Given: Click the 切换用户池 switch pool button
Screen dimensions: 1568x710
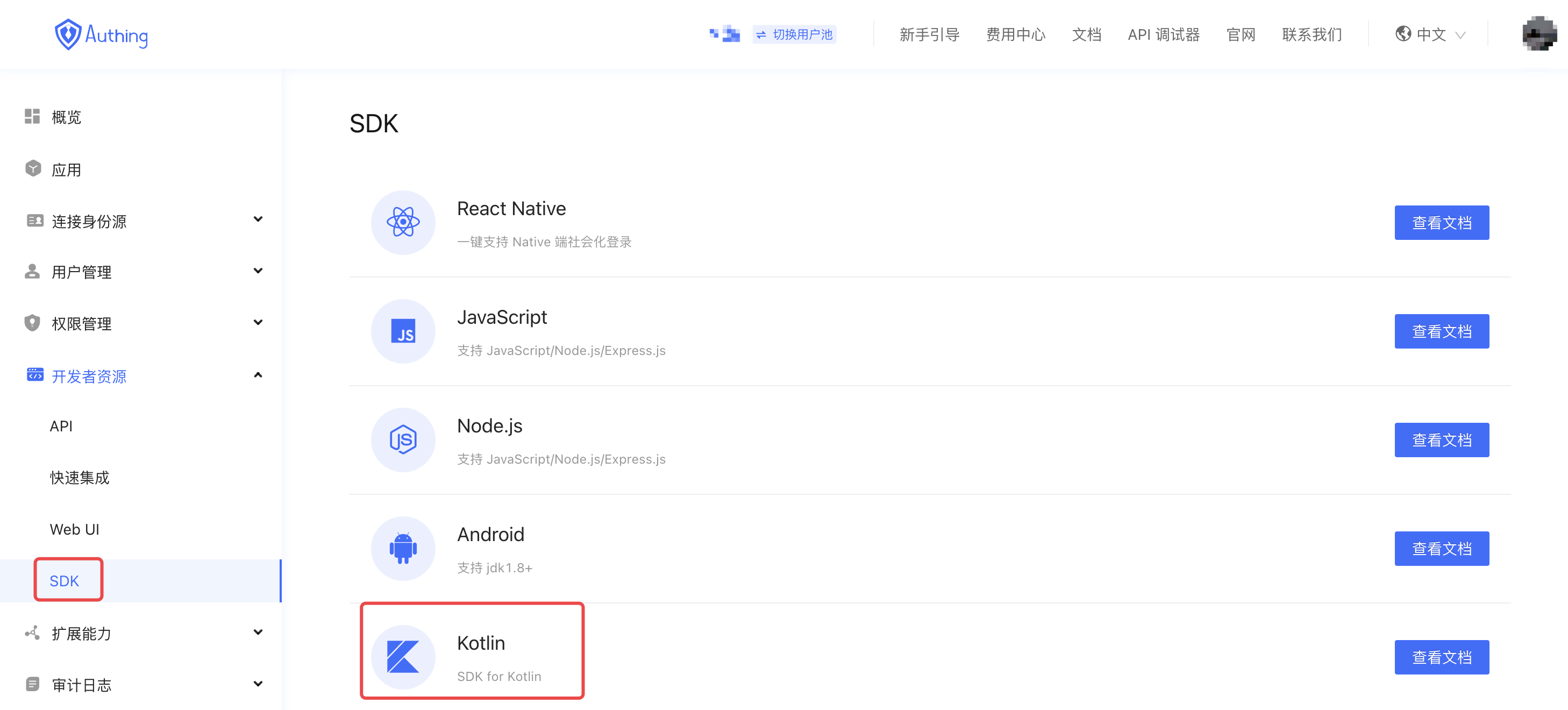Looking at the screenshot, I should coord(794,35).
